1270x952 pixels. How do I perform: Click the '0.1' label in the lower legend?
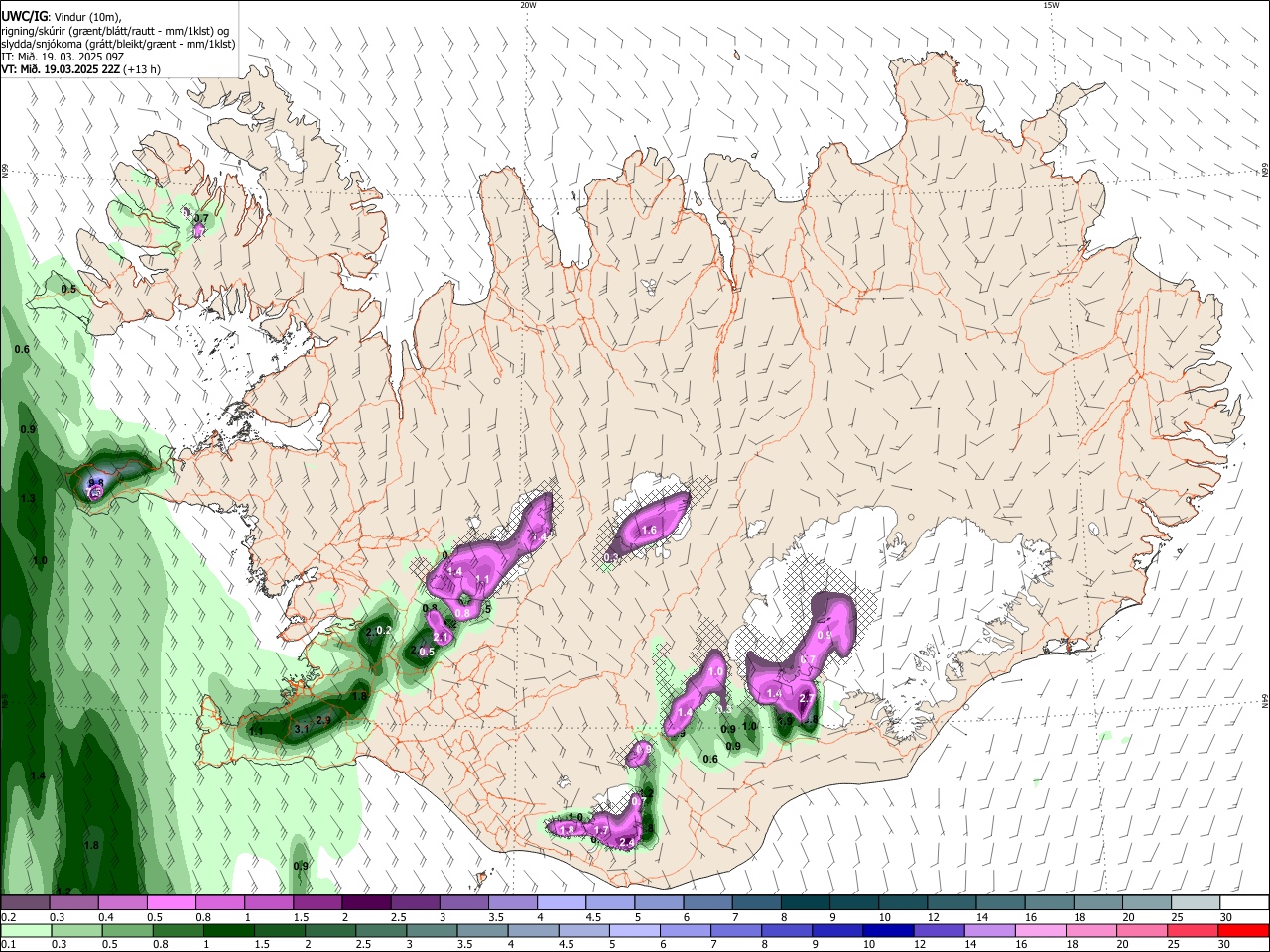point(8,944)
